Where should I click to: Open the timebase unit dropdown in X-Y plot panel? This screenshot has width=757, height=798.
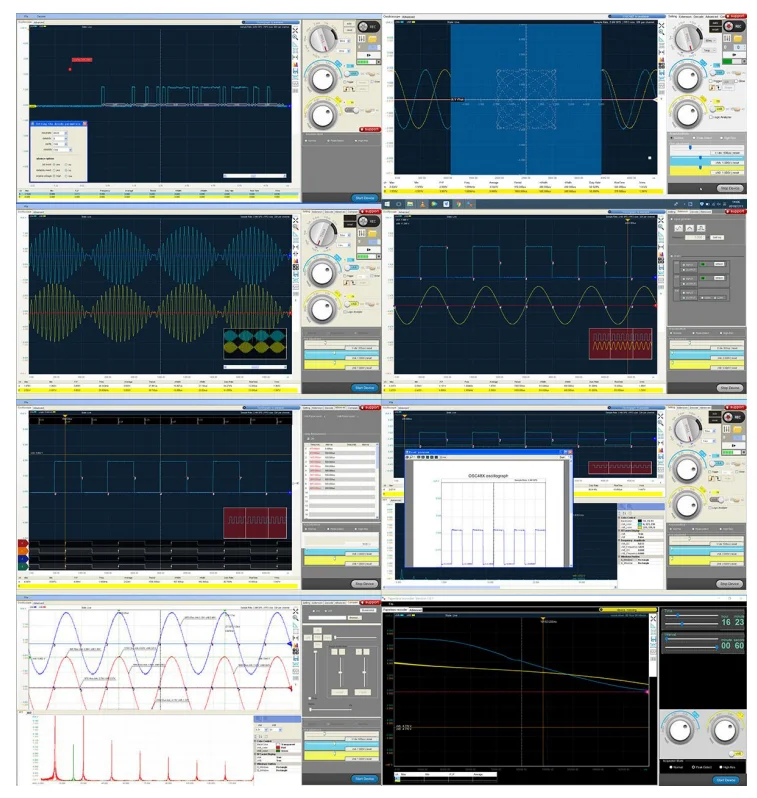(710, 40)
